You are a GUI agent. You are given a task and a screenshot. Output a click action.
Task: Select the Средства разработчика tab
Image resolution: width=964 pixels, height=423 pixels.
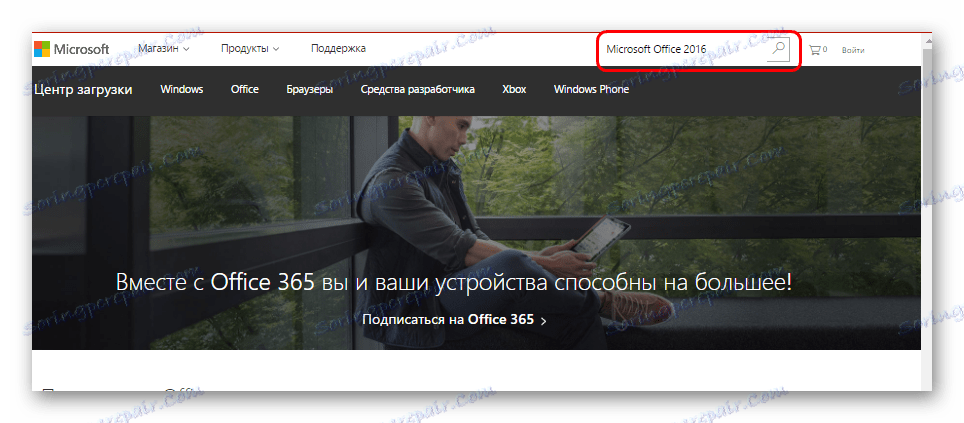pos(417,89)
